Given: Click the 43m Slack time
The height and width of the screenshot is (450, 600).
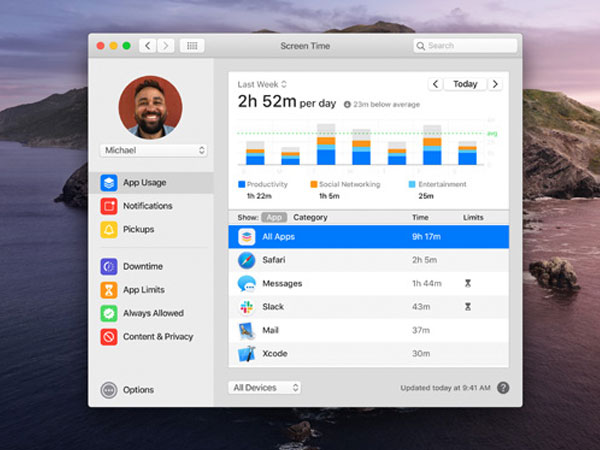Looking at the screenshot, I should (x=421, y=307).
